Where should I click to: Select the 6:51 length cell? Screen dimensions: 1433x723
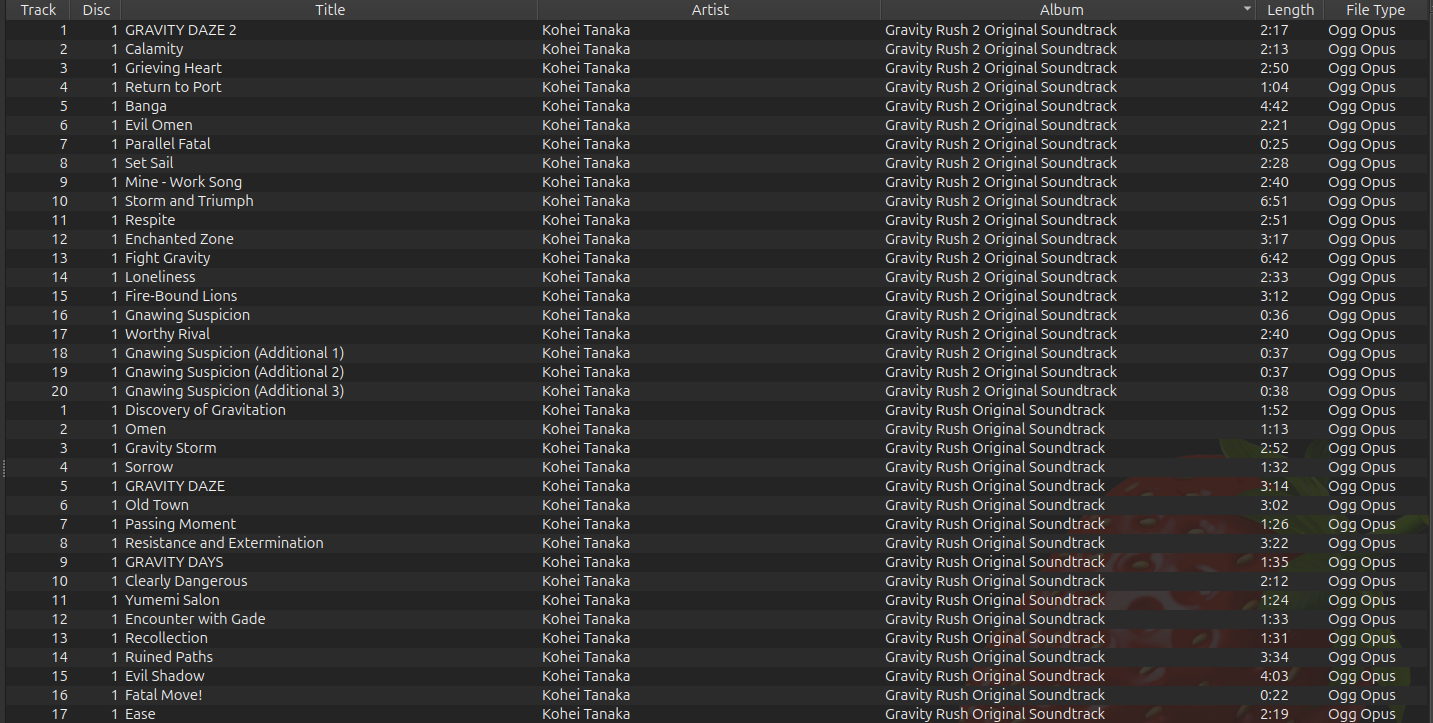point(1274,201)
